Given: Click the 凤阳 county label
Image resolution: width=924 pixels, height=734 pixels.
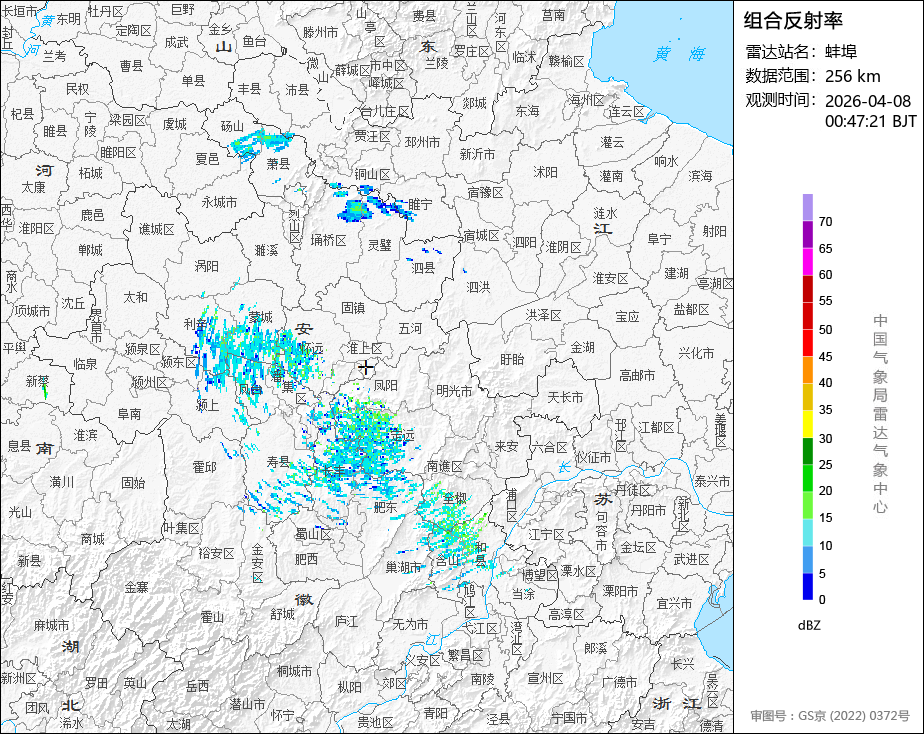Looking at the screenshot, I should tap(385, 385).
